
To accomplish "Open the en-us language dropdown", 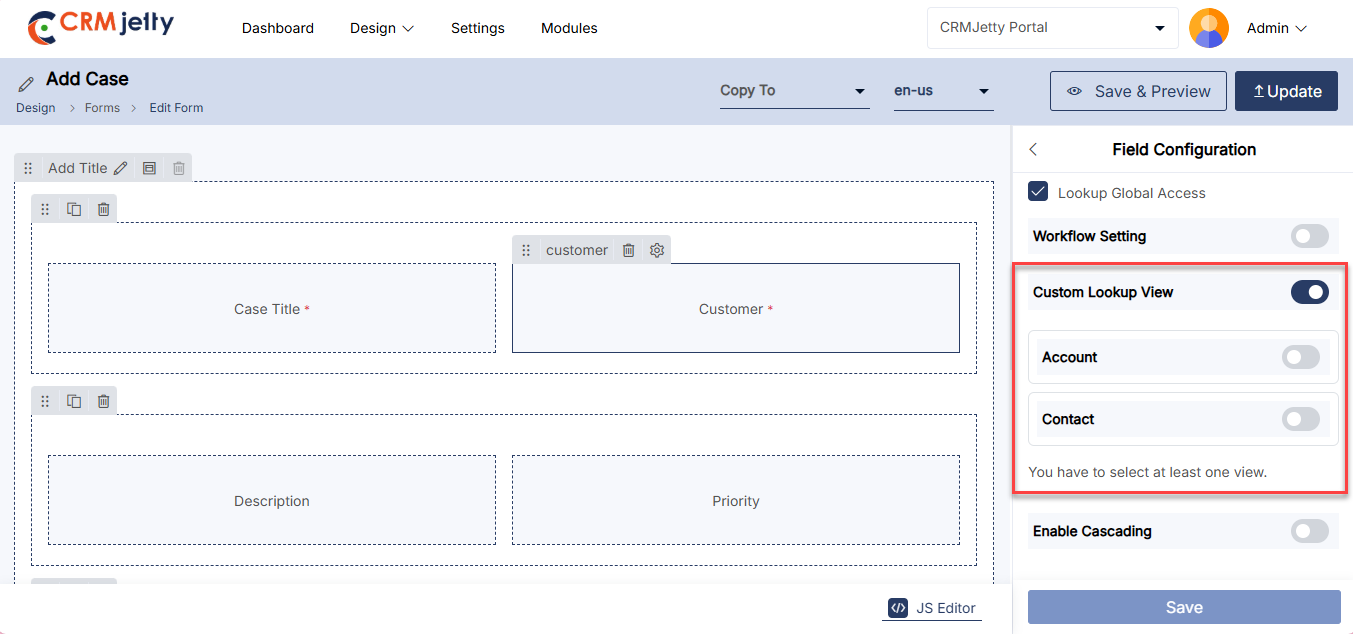I will pyautogui.click(x=942, y=91).
